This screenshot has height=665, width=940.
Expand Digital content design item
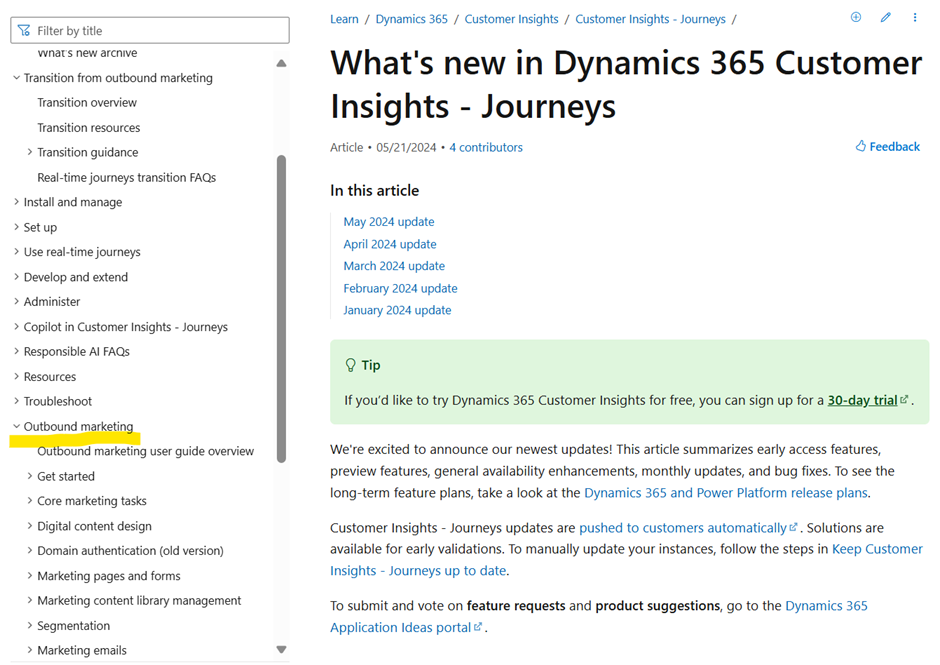(29, 526)
